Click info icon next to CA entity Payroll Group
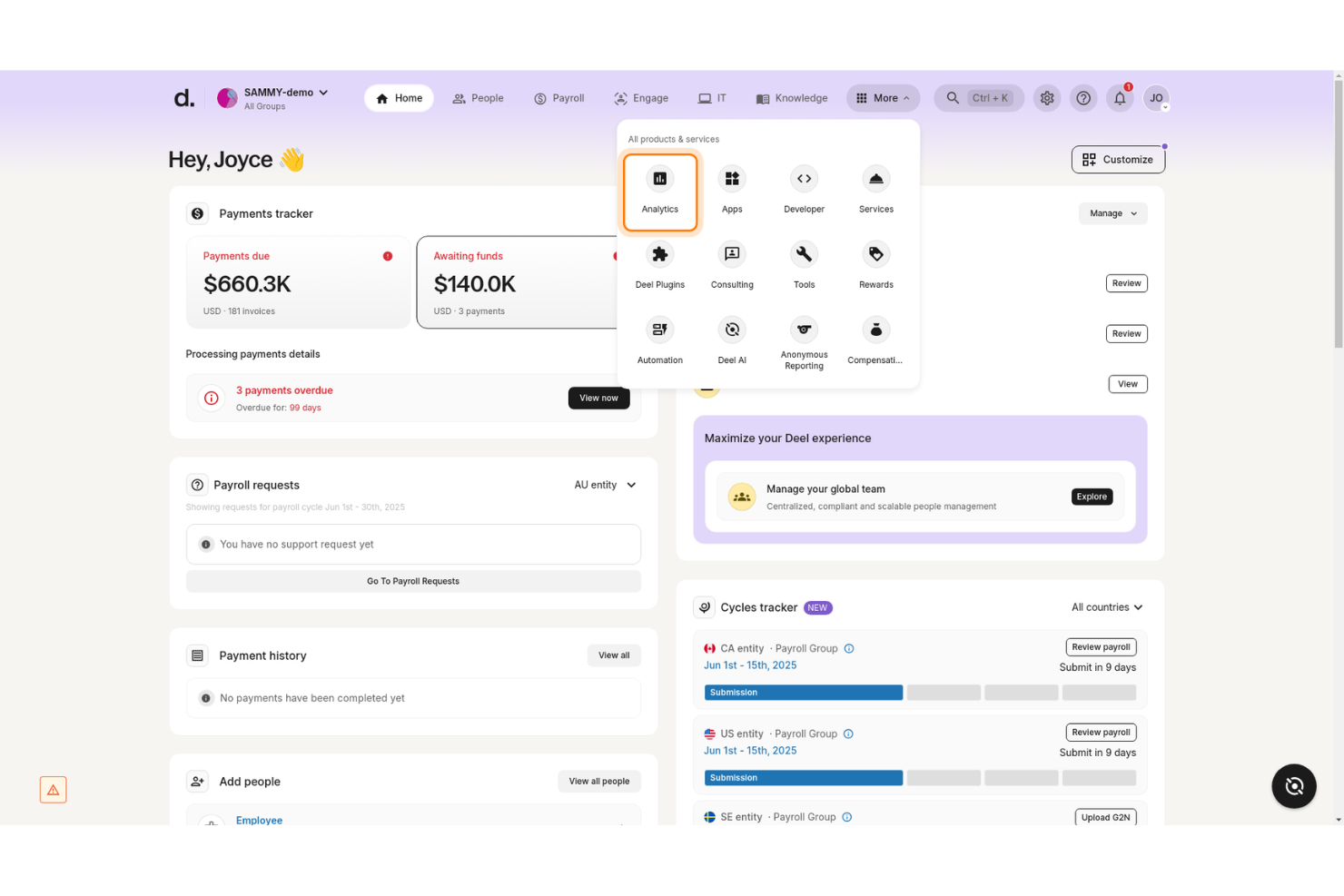Screen dimensions: 1344x896 (x=849, y=649)
